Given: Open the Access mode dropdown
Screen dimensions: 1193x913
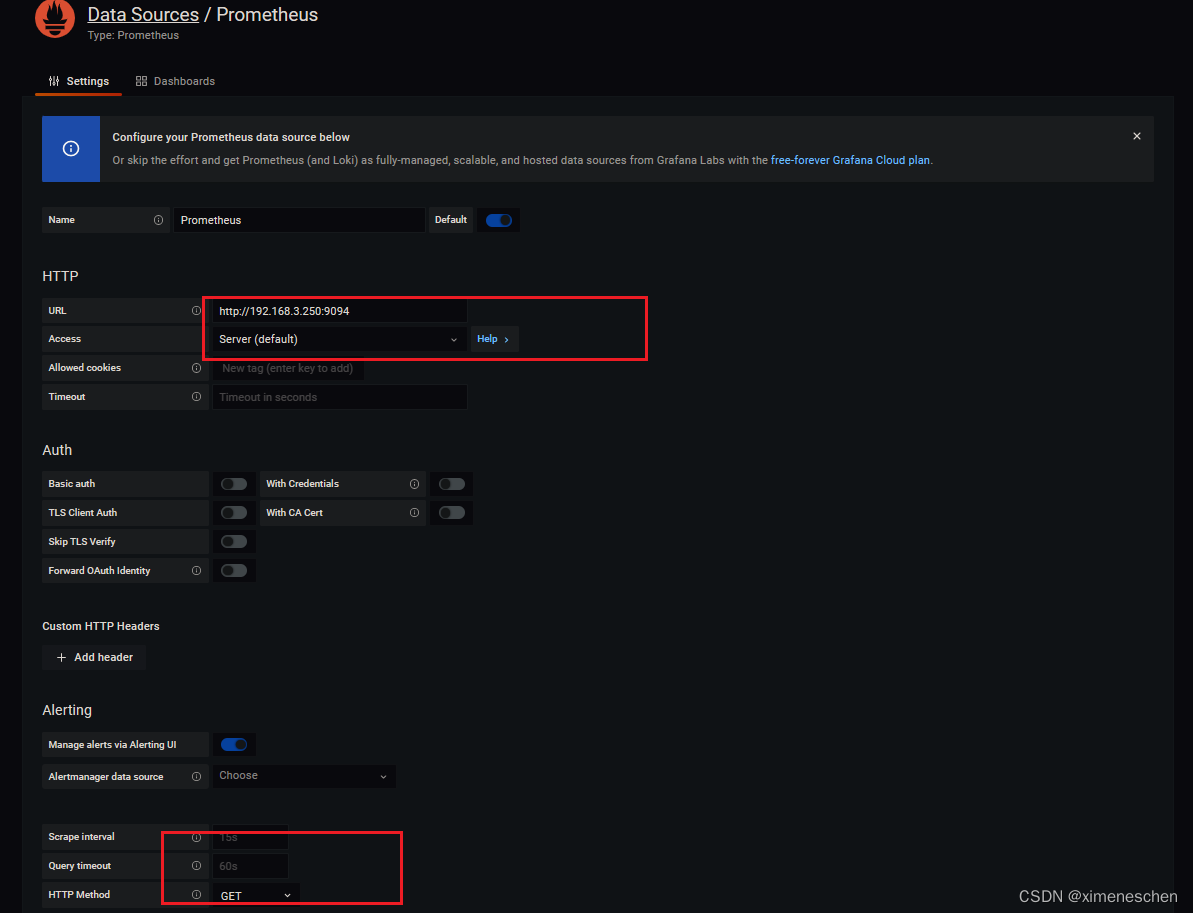Looking at the screenshot, I should (339, 339).
